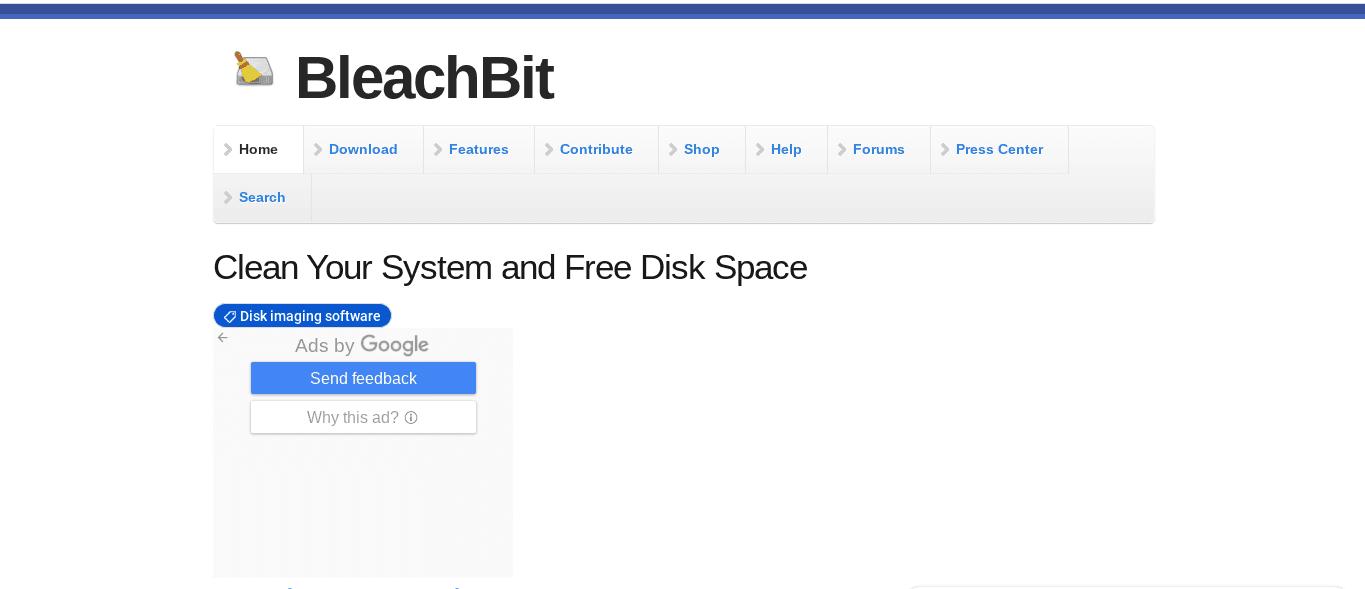The width and height of the screenshot is (1365, 589).
Task: Expand the Features navigation entry
Action: click(x=478, y=148)
